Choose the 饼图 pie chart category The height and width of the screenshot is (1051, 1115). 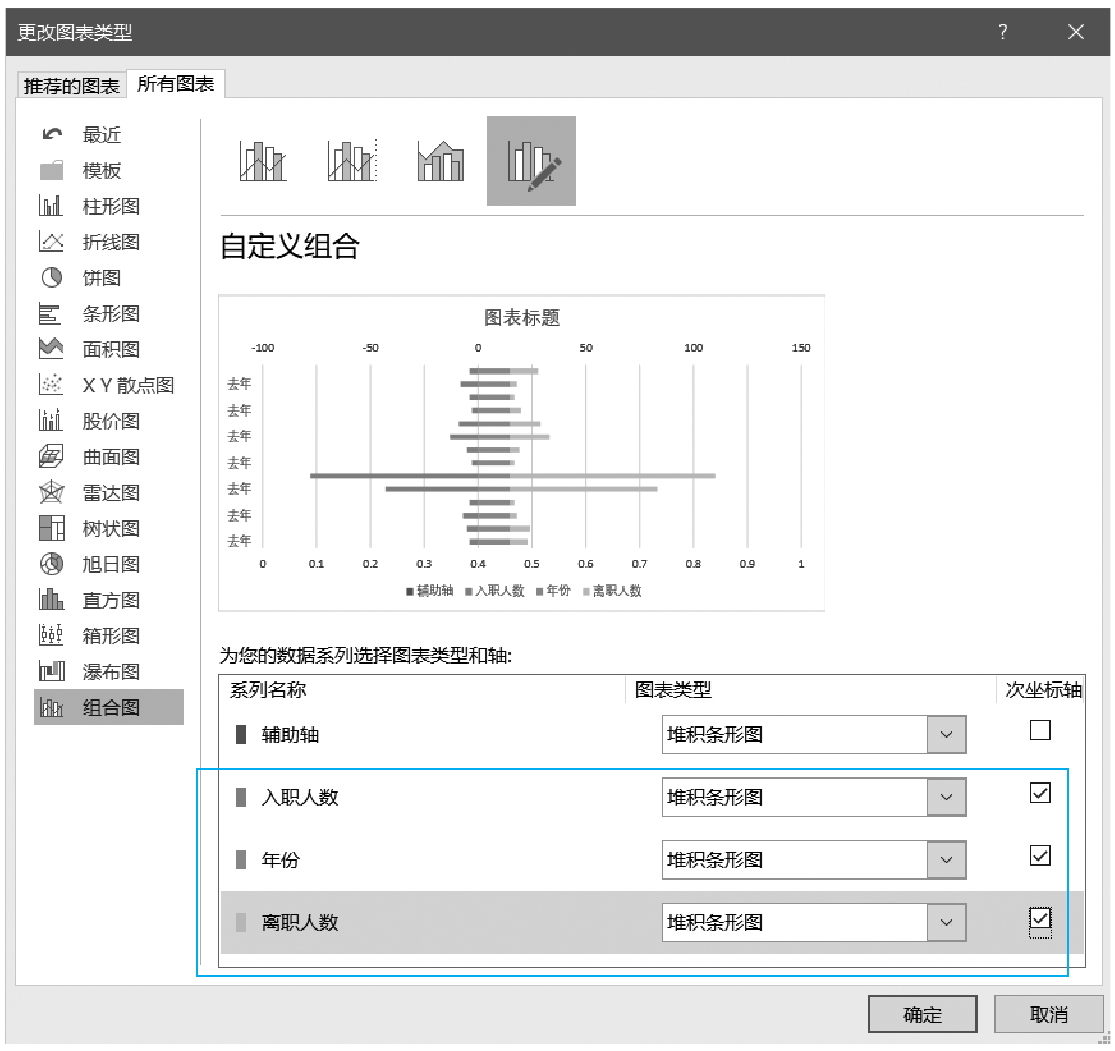[101, 278]
